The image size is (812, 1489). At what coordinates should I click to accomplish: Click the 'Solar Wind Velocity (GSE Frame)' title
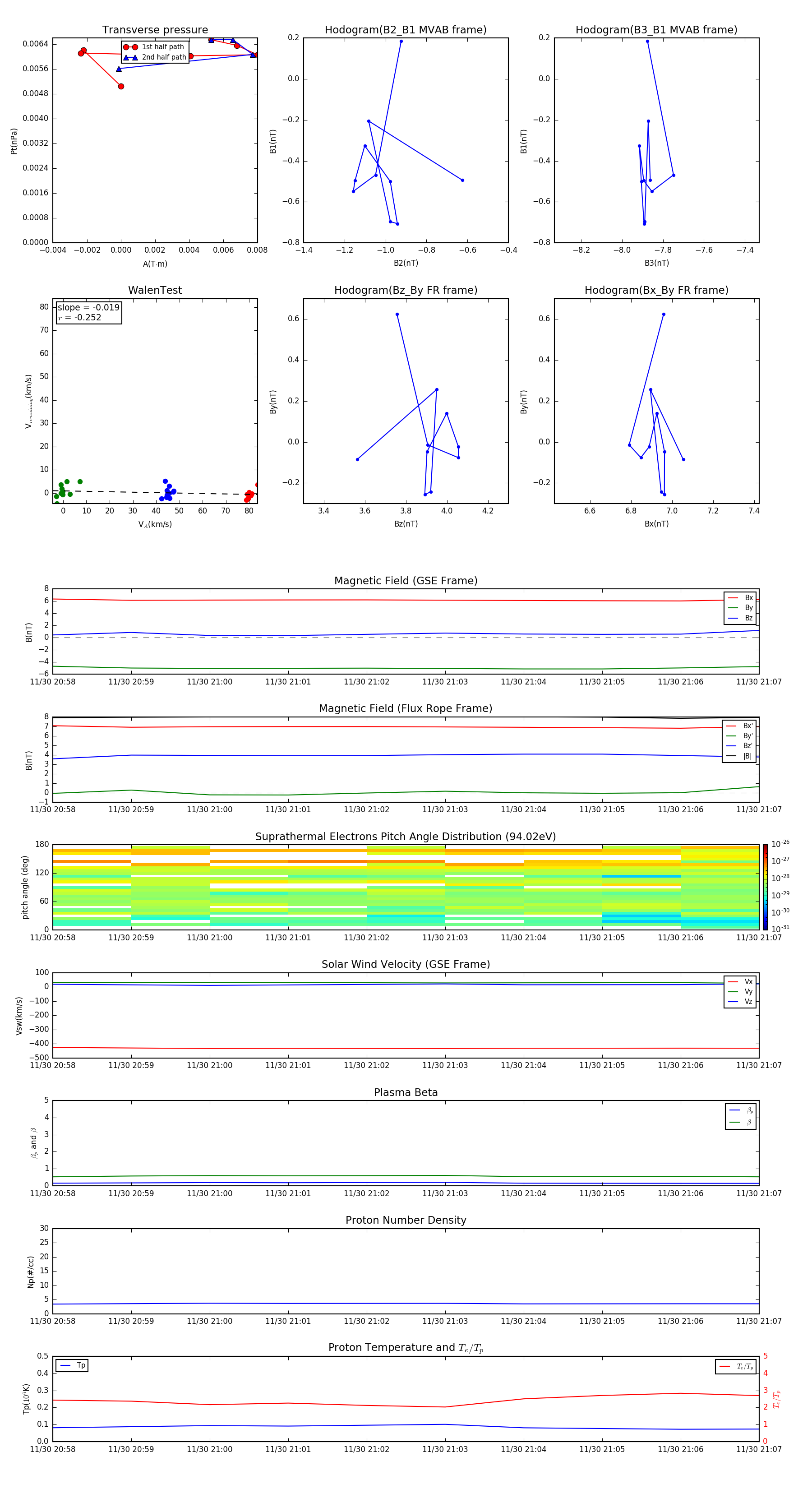[x=406, y=964]
